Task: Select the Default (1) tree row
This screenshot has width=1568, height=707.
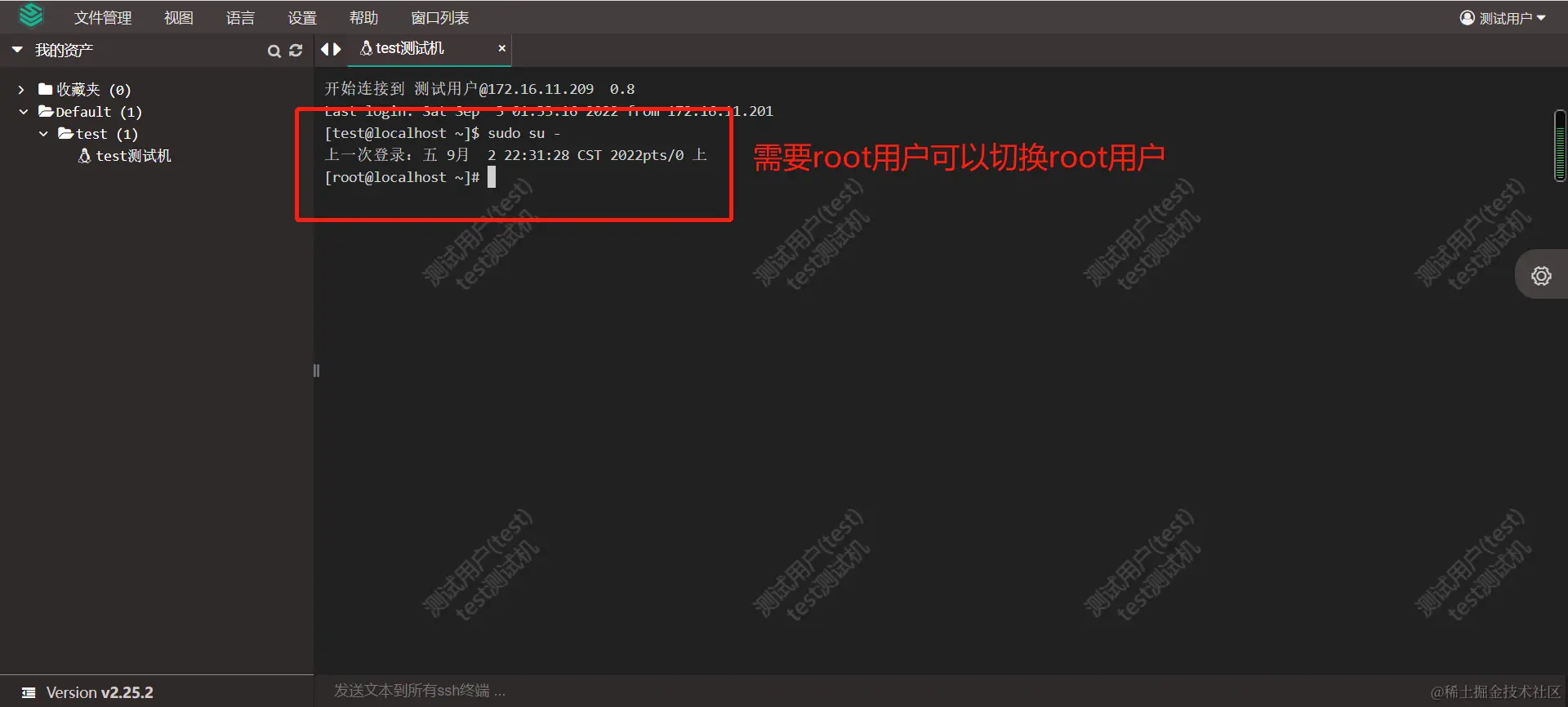Action: pos(90,112)
